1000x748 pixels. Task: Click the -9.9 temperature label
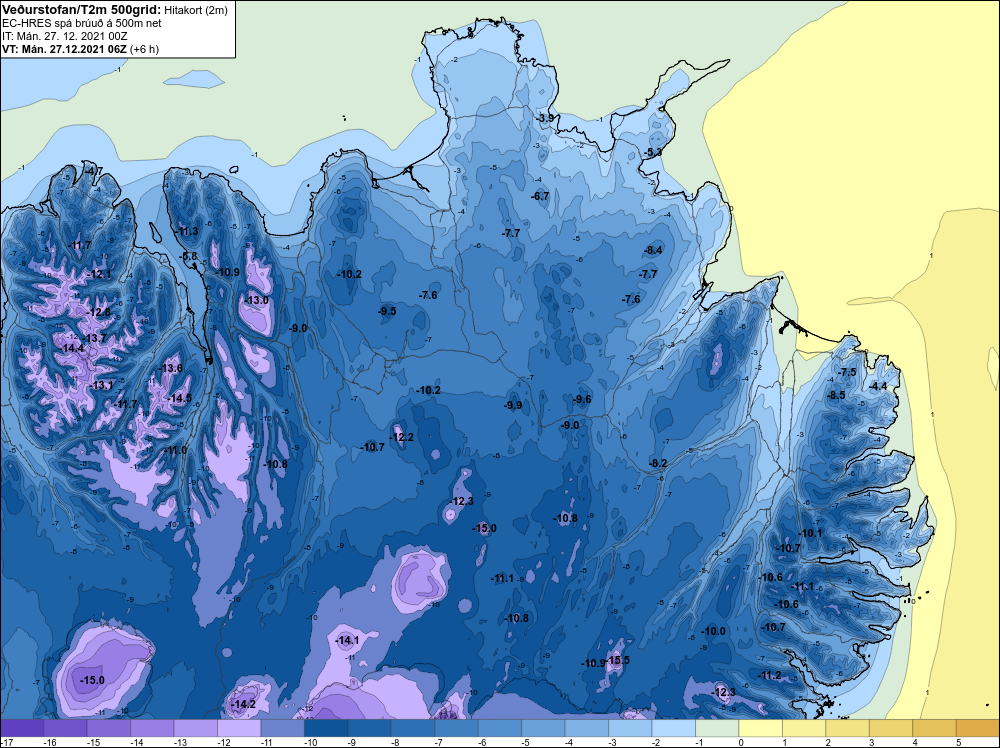tap(513, 405)
